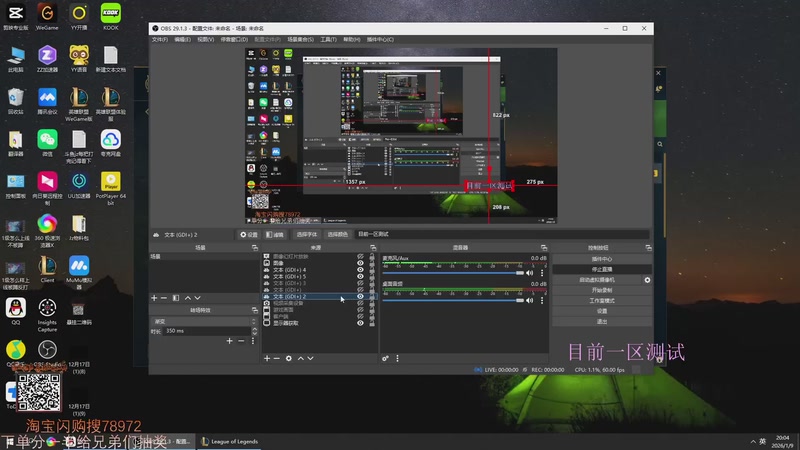This screenshot has height=450, width=800.
Task: Click the 工作室模式 button
Action: click(602, 301)
